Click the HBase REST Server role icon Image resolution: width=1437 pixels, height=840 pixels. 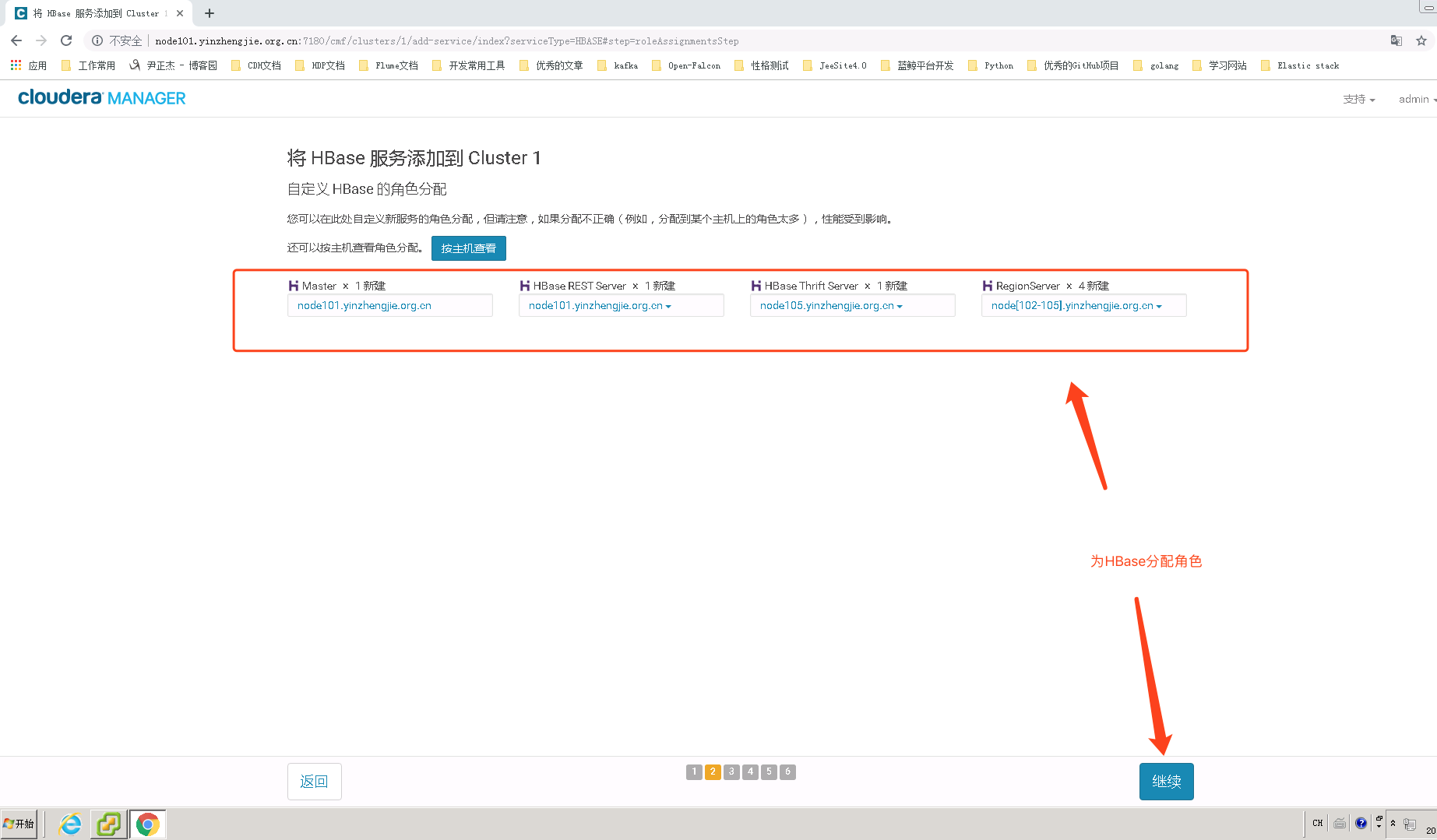click(524, 285)
